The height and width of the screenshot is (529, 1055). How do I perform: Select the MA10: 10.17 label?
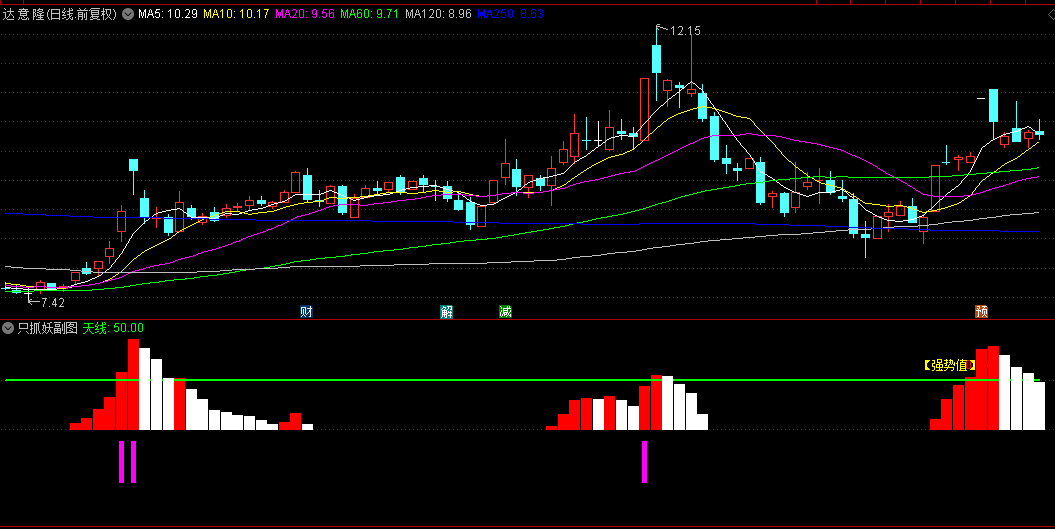236,13
